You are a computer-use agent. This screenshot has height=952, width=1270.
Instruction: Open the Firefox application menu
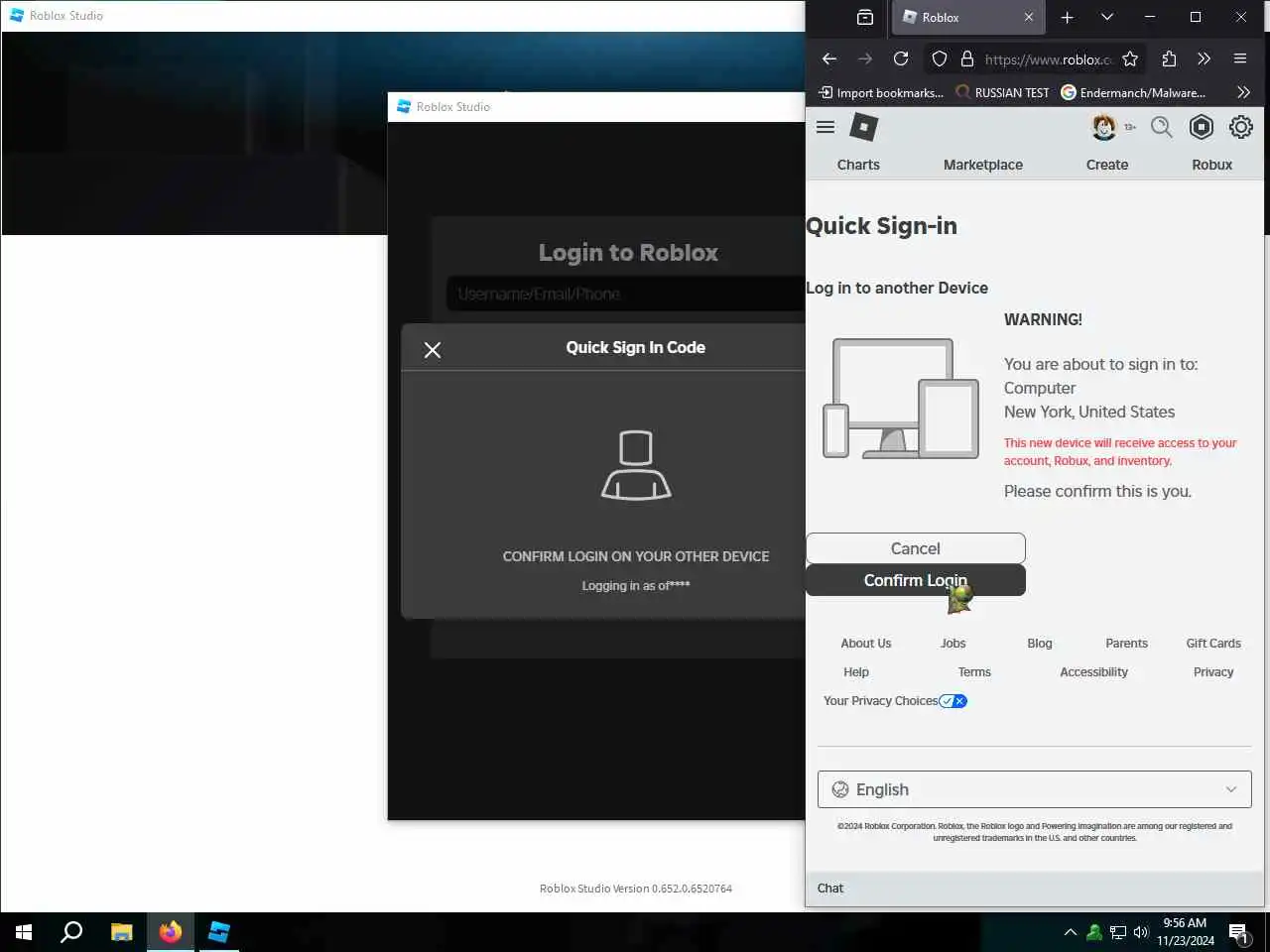click(x=1240, y=59)
